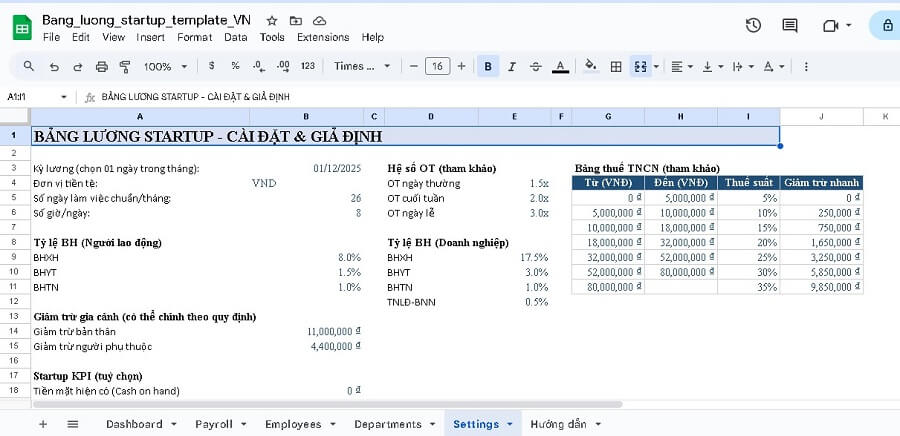Open the Settings tab dropdown arrow

[x=510, y=425]
